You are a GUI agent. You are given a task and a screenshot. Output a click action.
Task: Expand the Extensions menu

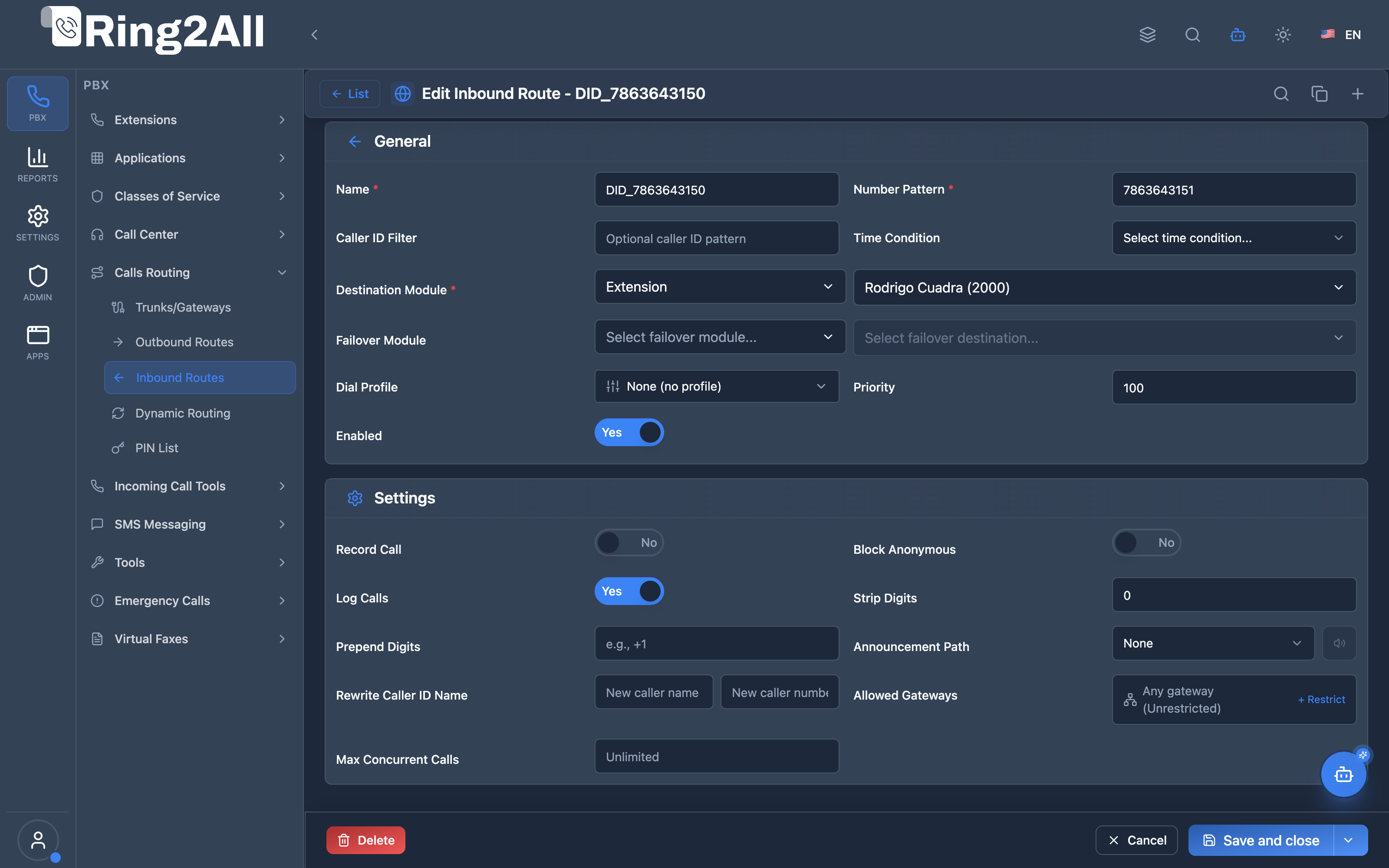[189, 120]
